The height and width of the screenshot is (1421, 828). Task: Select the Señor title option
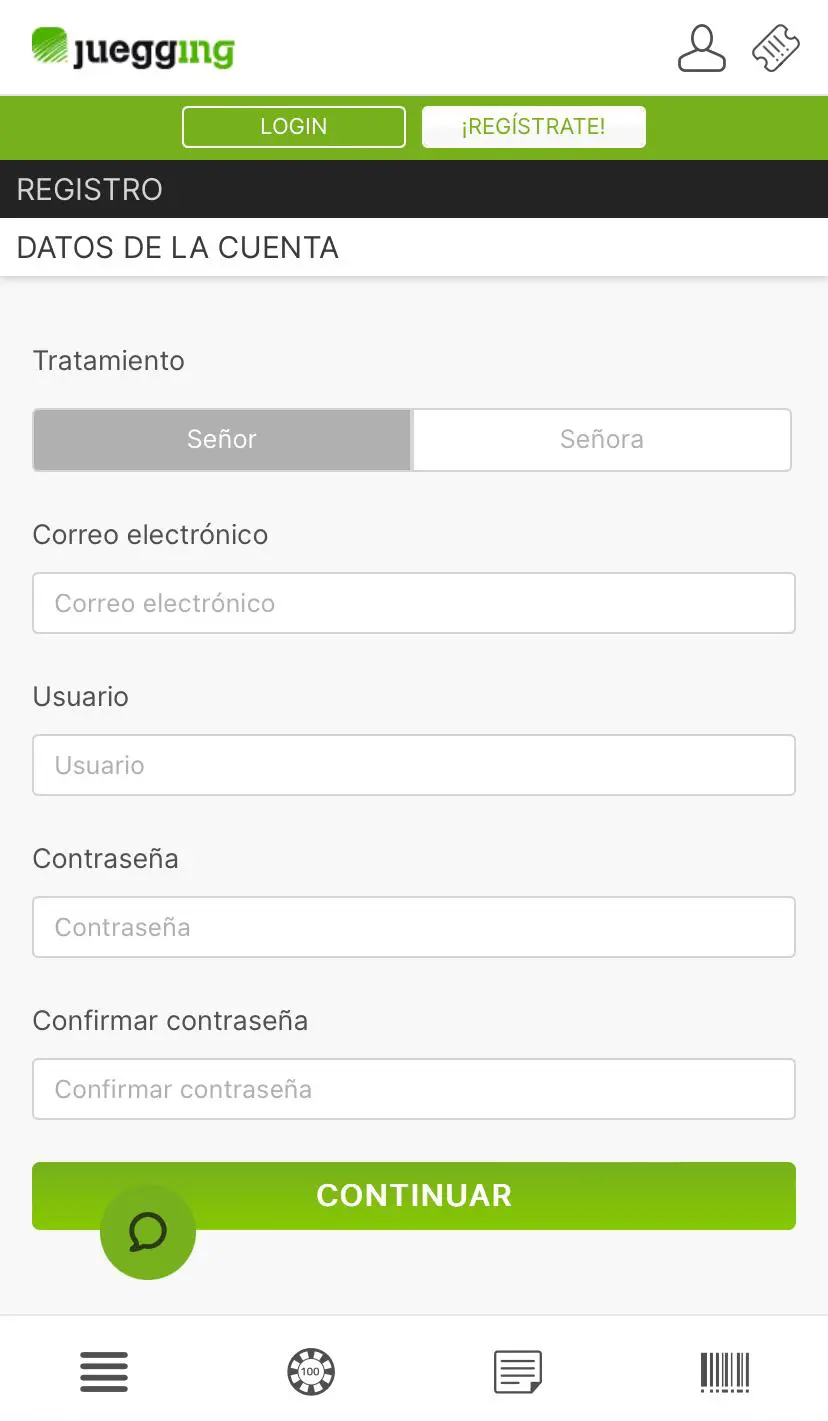222,439
